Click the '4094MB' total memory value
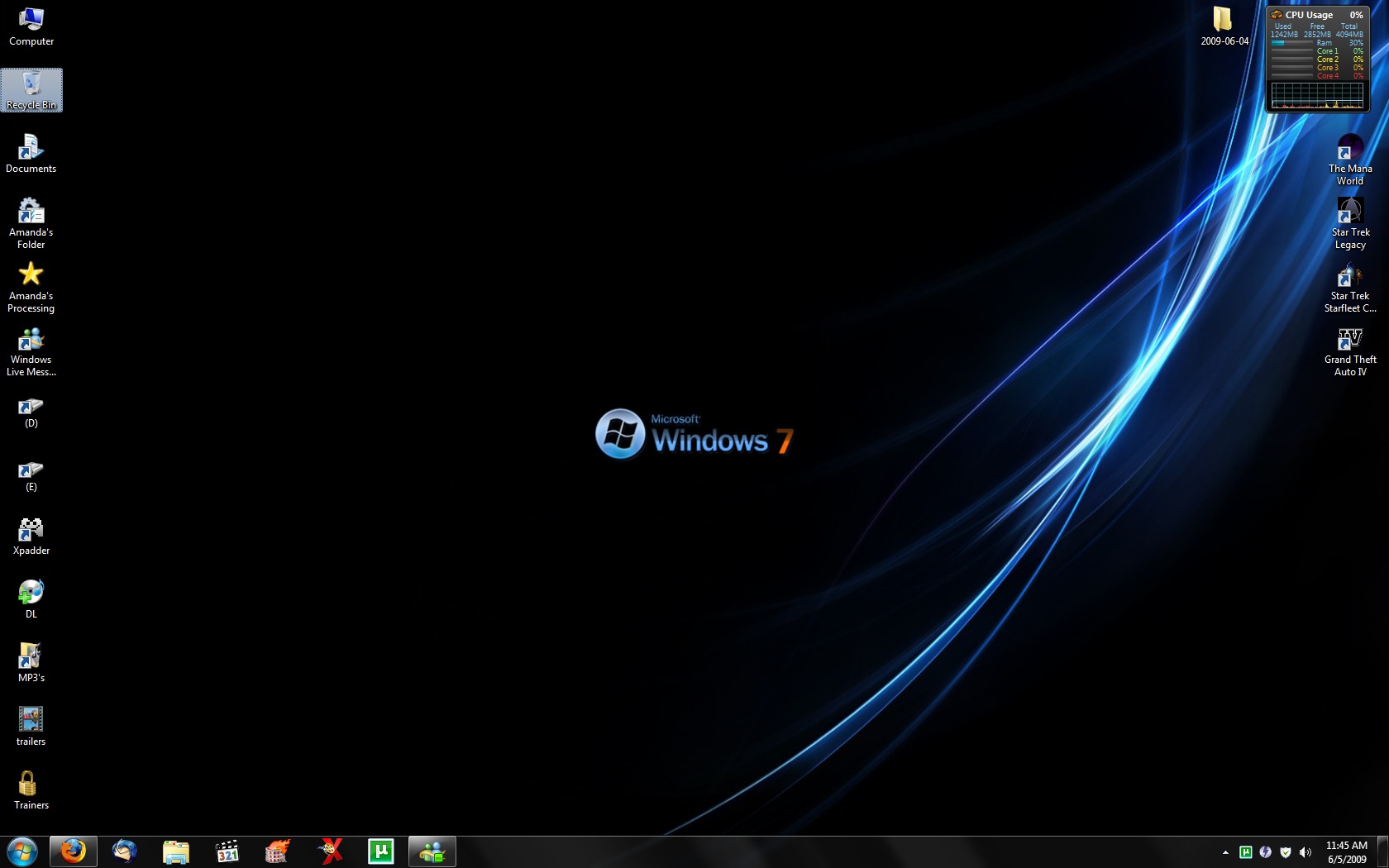The image size is (1389, 868). (1349, 35)
